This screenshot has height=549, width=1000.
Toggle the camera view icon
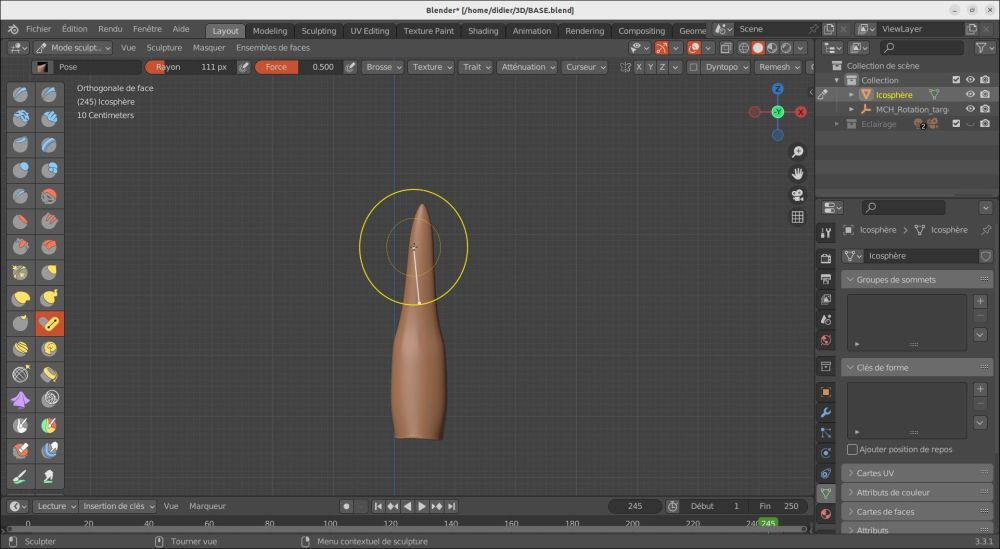pyautogui.click(x=797, y=195)
